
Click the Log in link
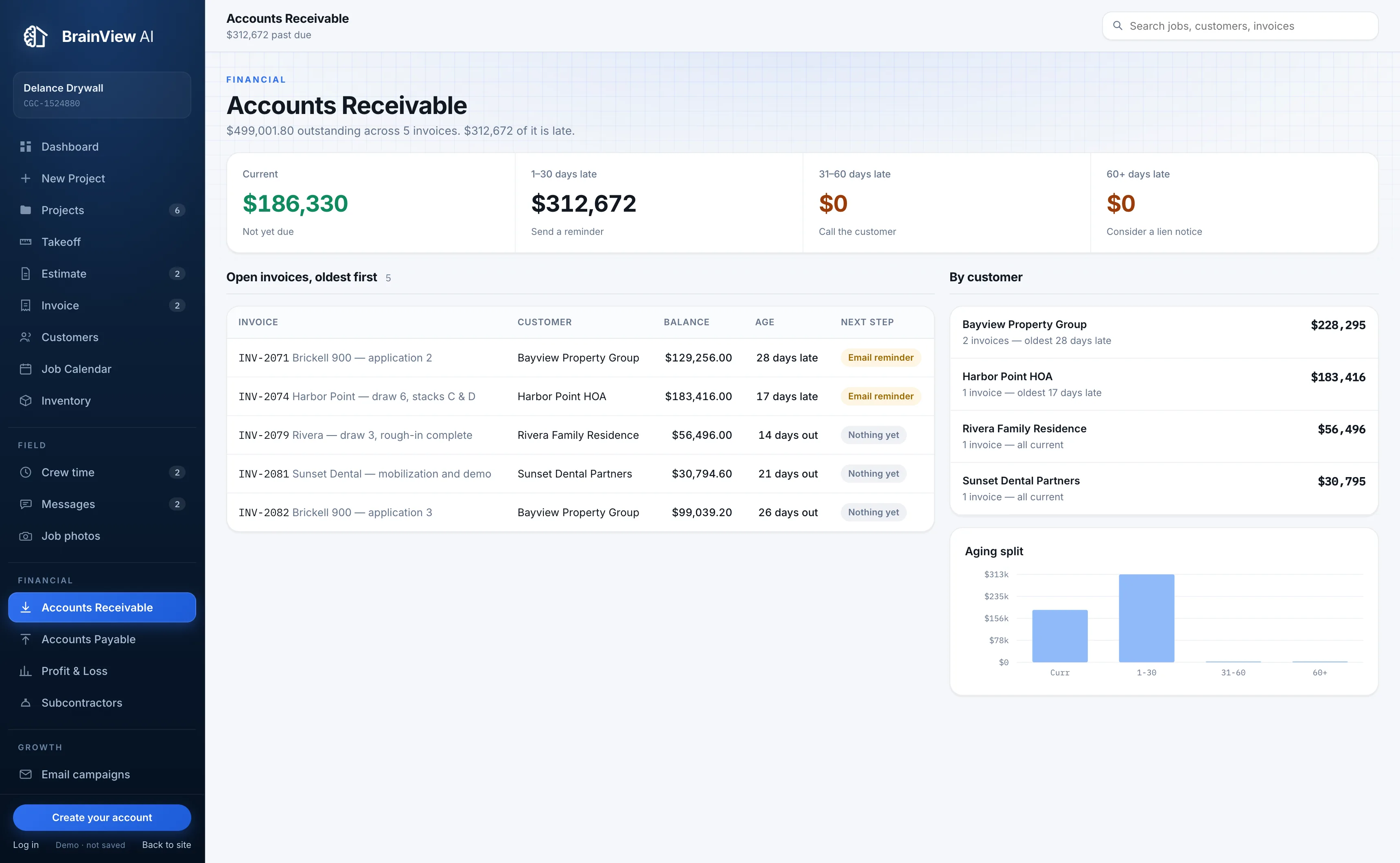(x=26, y=845)
